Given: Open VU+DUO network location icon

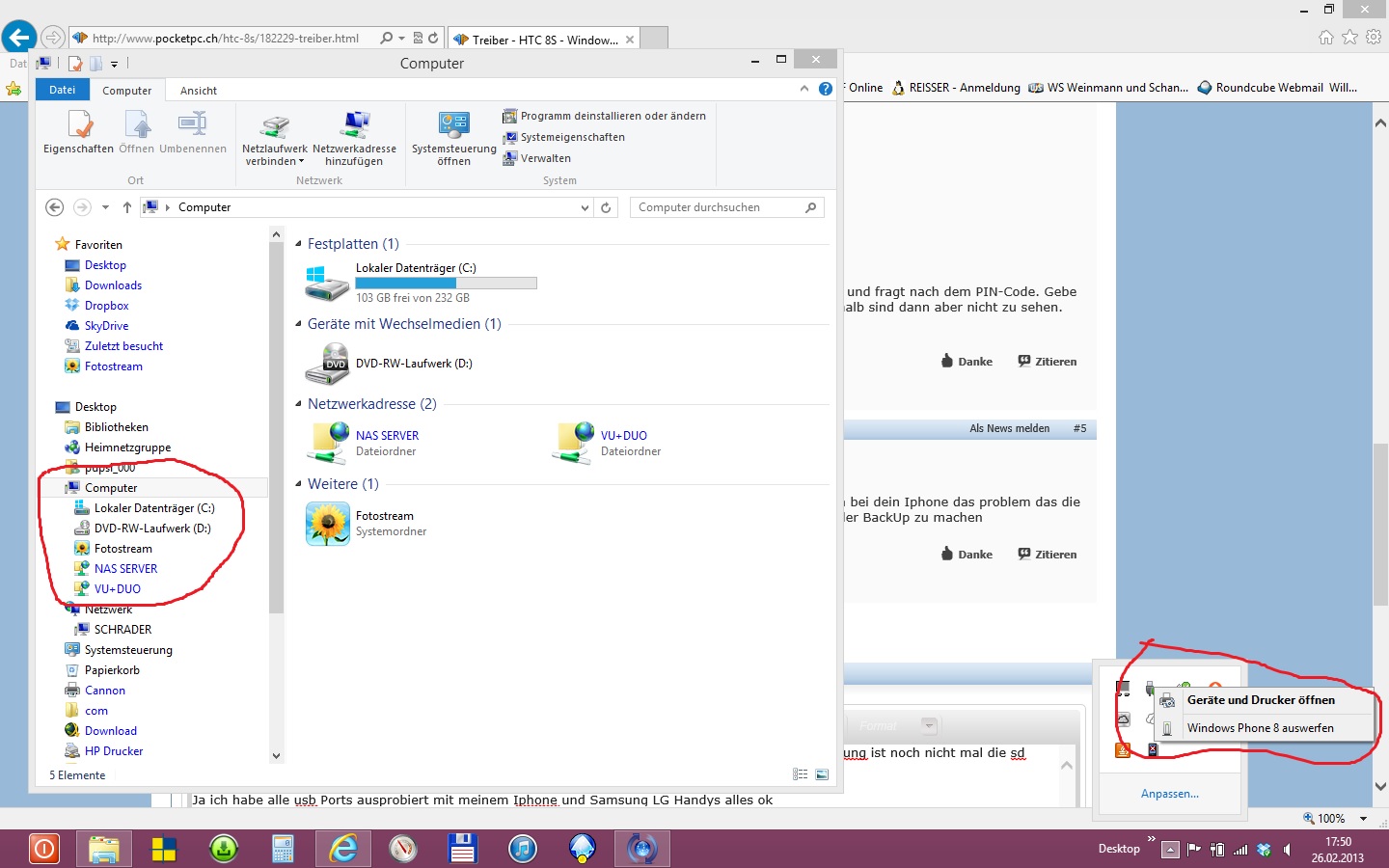Looking at the screenshot, I should [x=572, y=444].
